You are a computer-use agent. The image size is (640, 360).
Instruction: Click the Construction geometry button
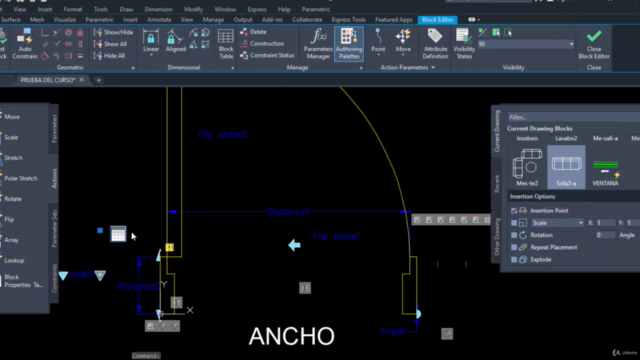click(262, 43)
